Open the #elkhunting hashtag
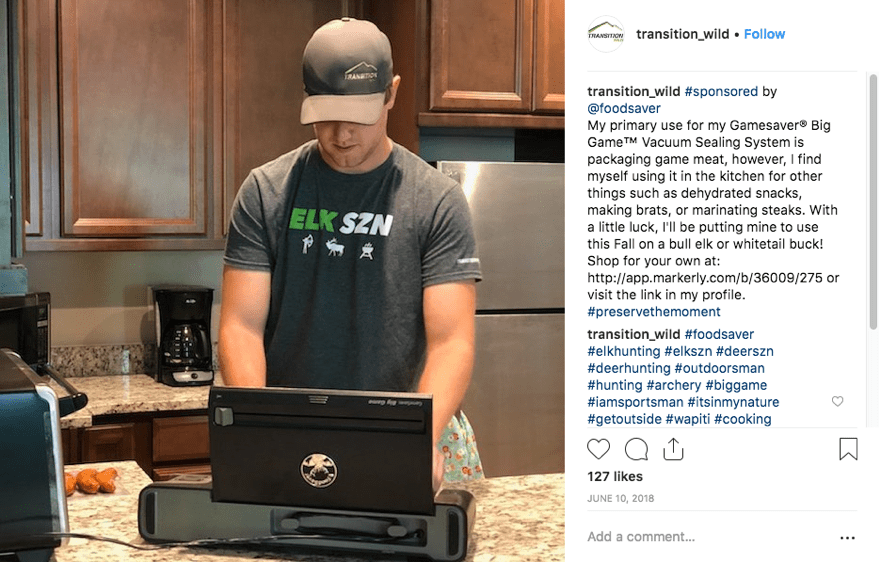 pos(624,351)
